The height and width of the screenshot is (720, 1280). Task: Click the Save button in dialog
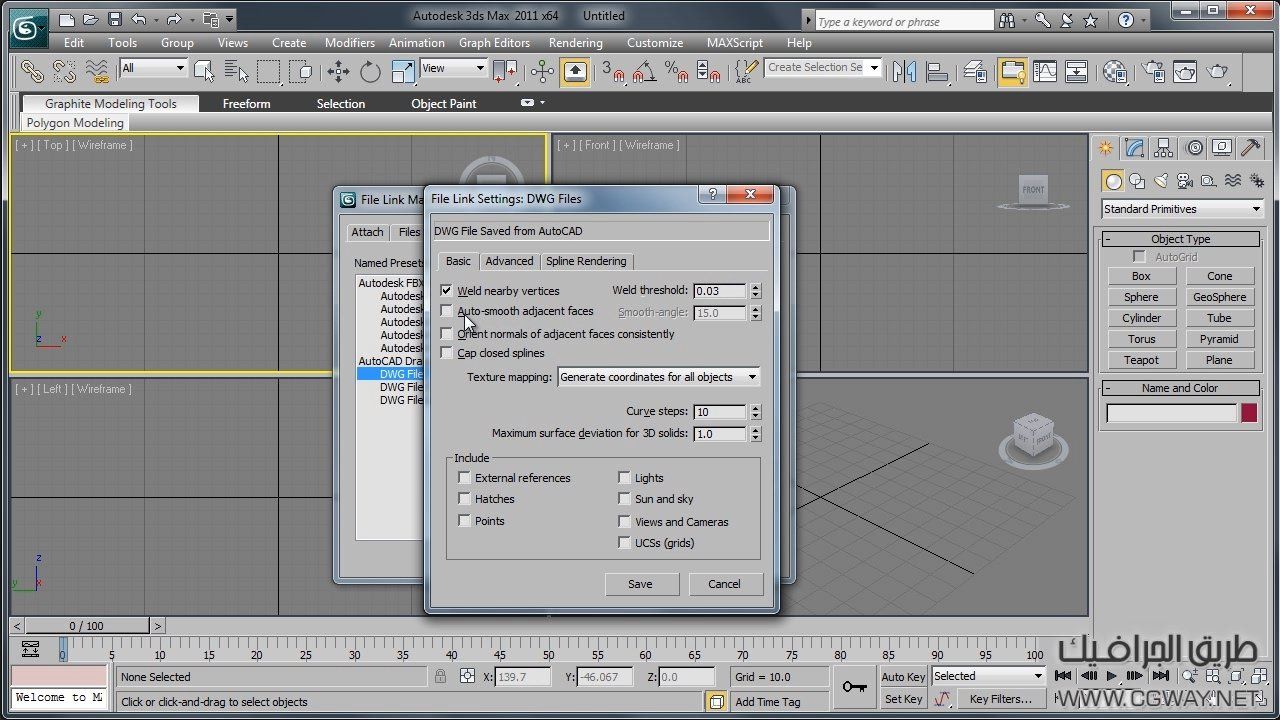[x=640, y=584]
